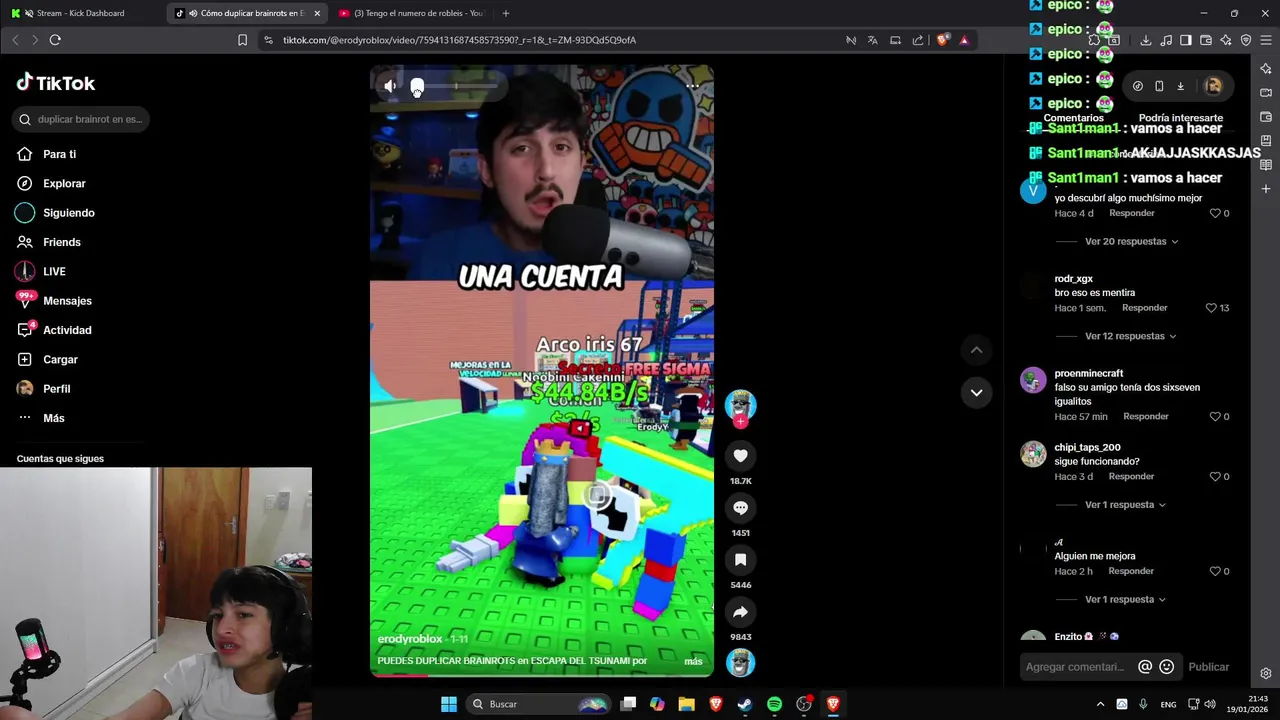Open LIVE in TikTok sidebar
Image resolution: width=1280 pixels, height=720 pixels.
pyautogui.click(x=54, y=271)
